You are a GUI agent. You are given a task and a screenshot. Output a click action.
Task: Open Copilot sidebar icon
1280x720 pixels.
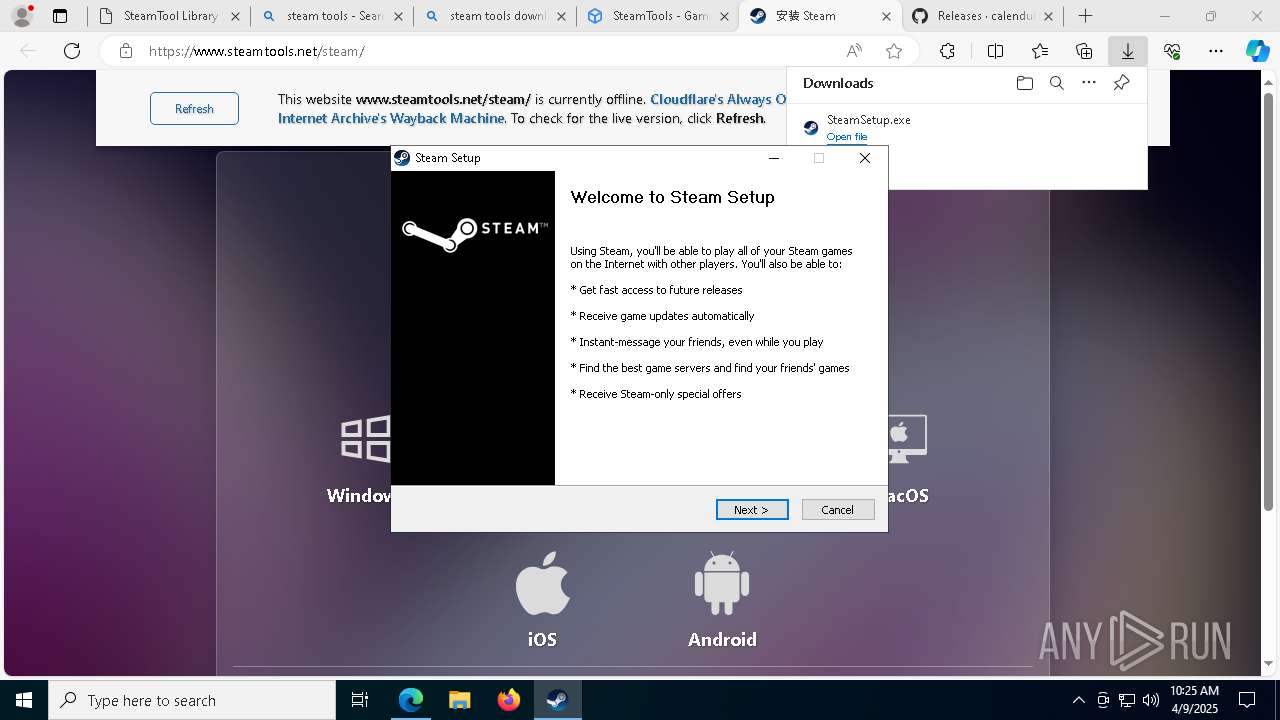(1257, 51)
